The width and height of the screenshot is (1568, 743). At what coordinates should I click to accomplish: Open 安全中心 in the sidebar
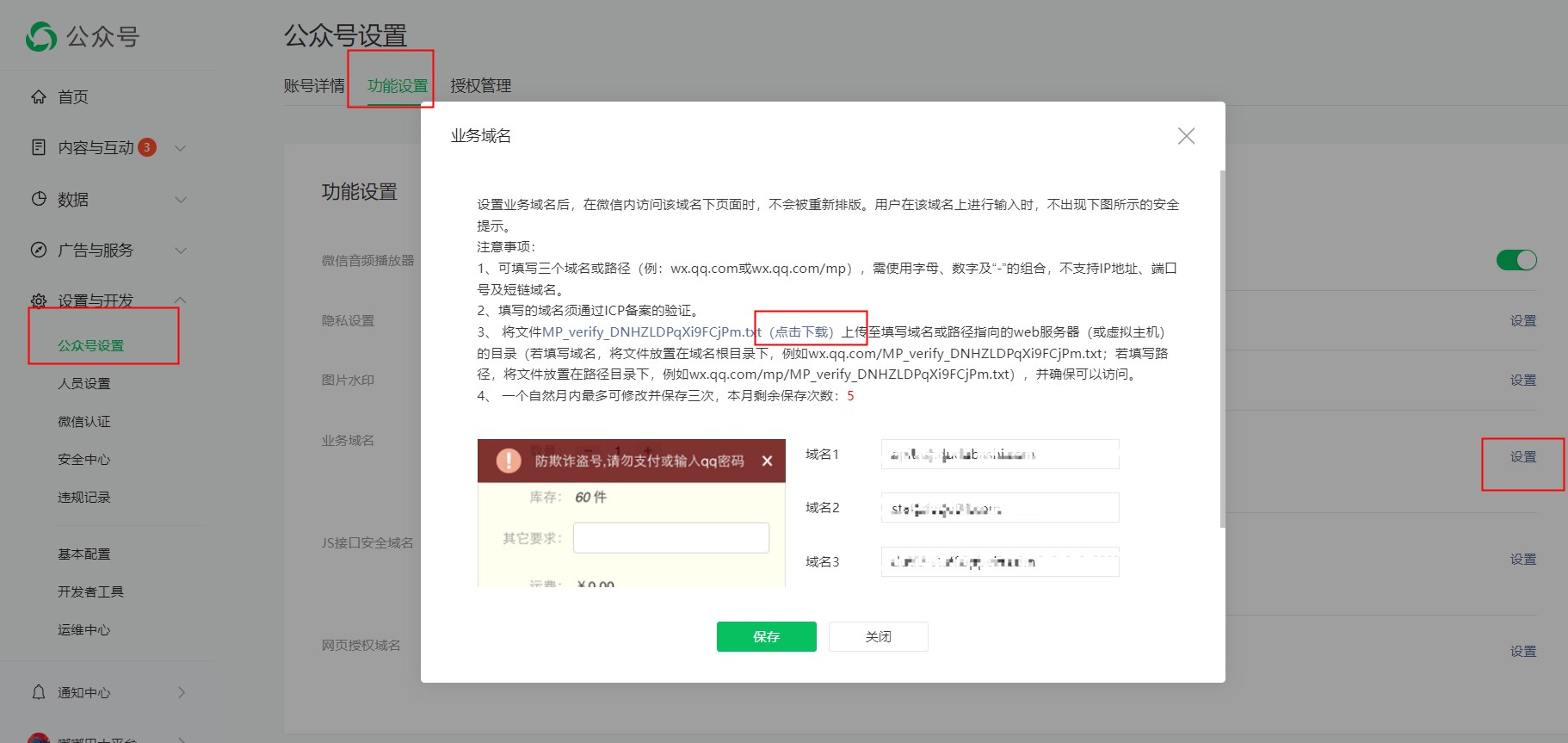pyautogui.click(x=84, y=459)
